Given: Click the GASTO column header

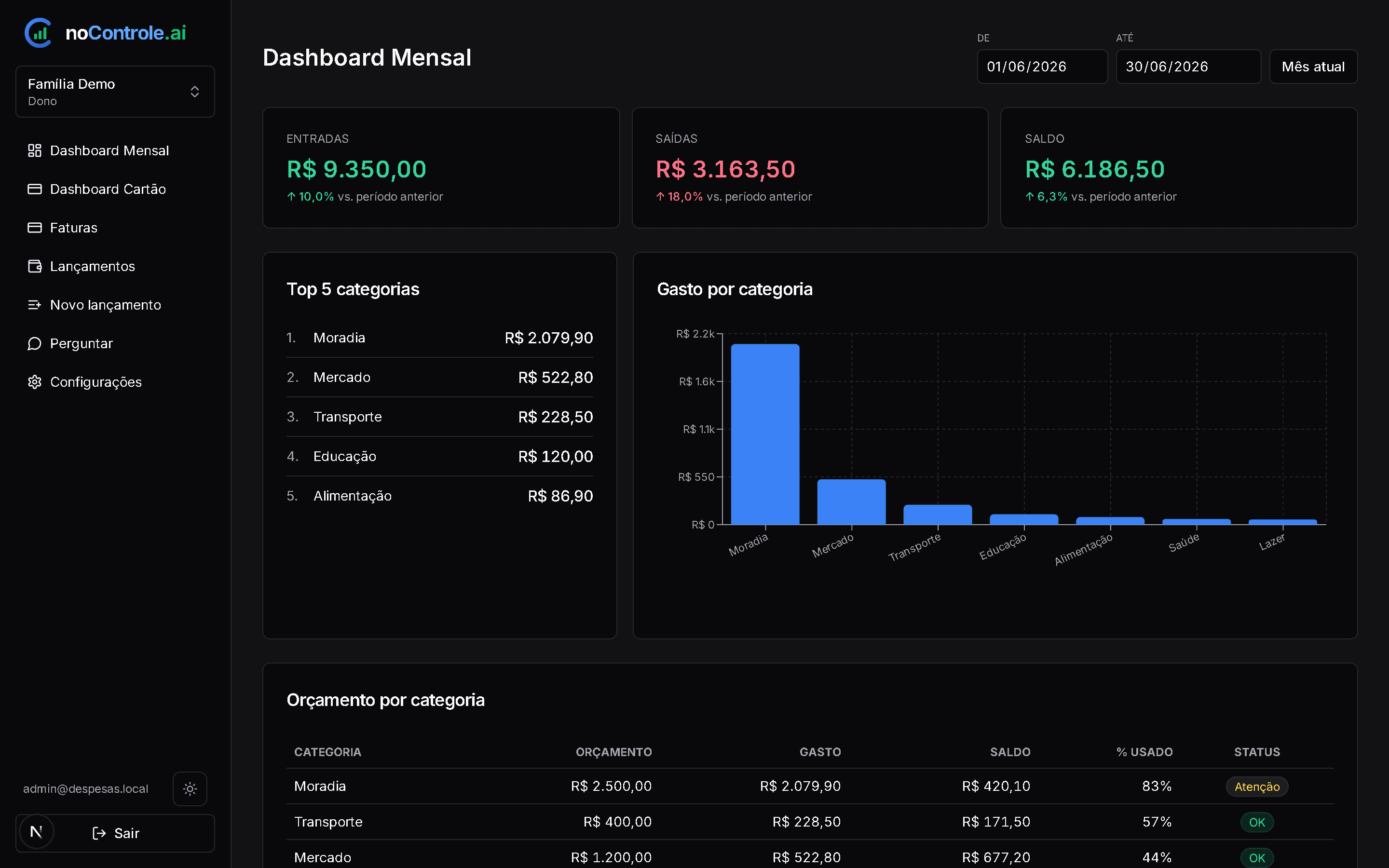Looking at the screenshot, I should pyautogui.click(x=820, y=752).
